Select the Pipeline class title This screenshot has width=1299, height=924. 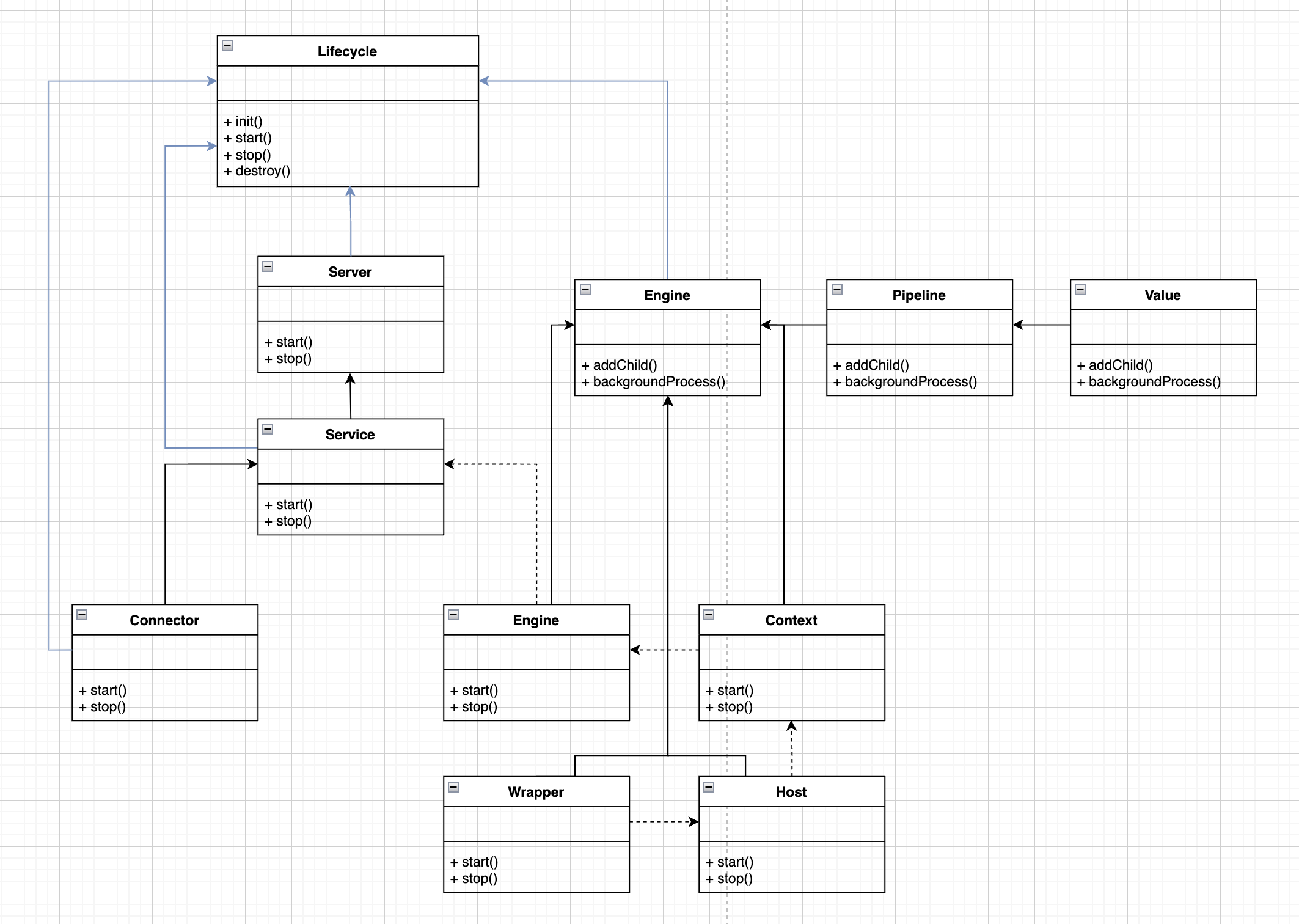[918, 295]
